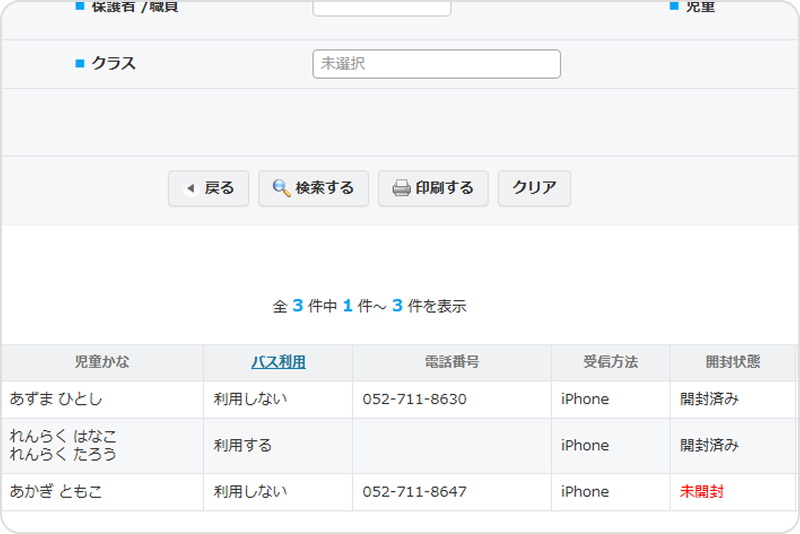This screenshot has height=534, width=800.
Task: Click the 児童かな column header
Action: pos(102,362)
